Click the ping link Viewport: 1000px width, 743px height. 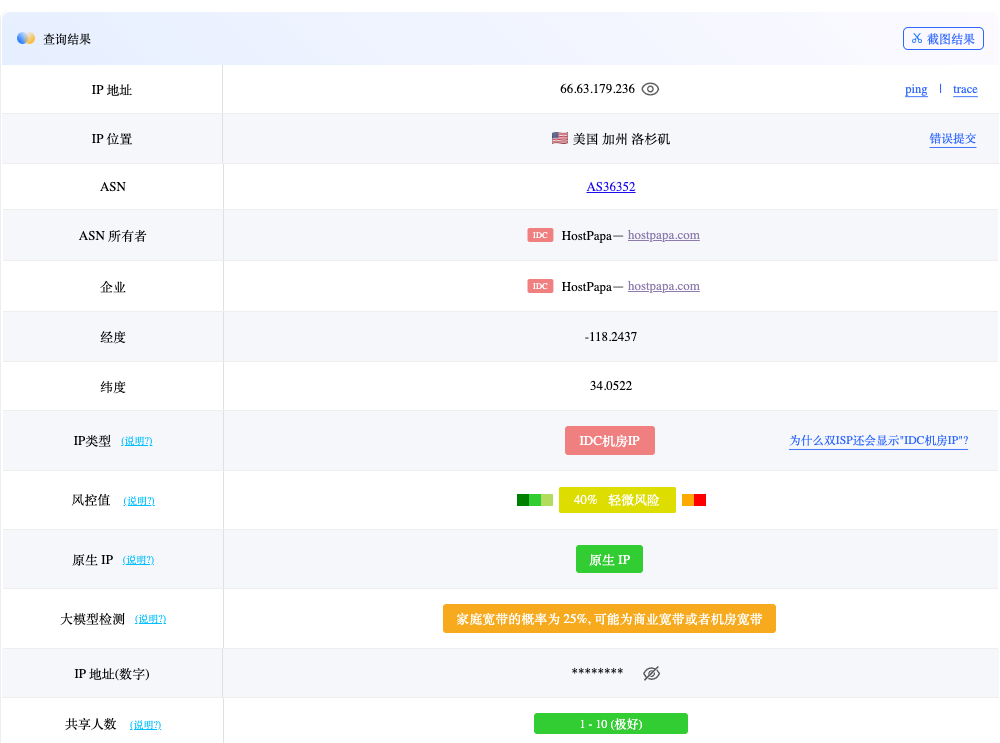pyautogui.click(x=916, y=89)
